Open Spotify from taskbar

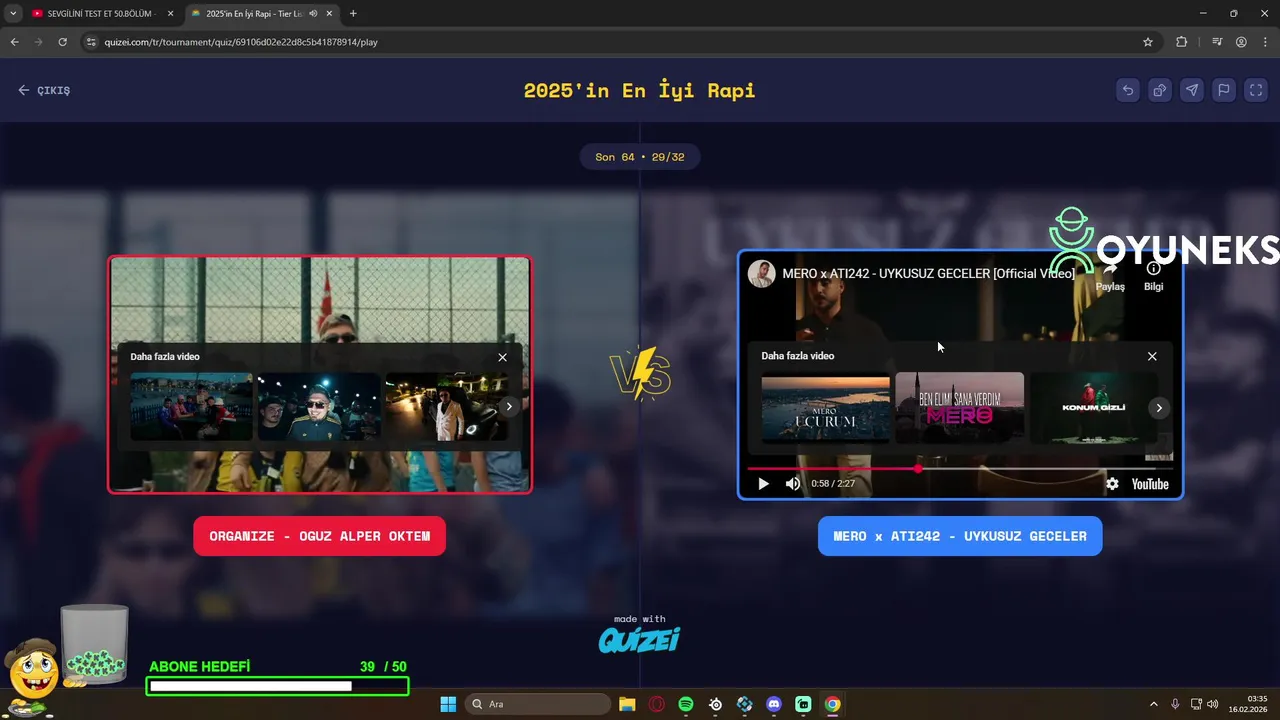686,704
